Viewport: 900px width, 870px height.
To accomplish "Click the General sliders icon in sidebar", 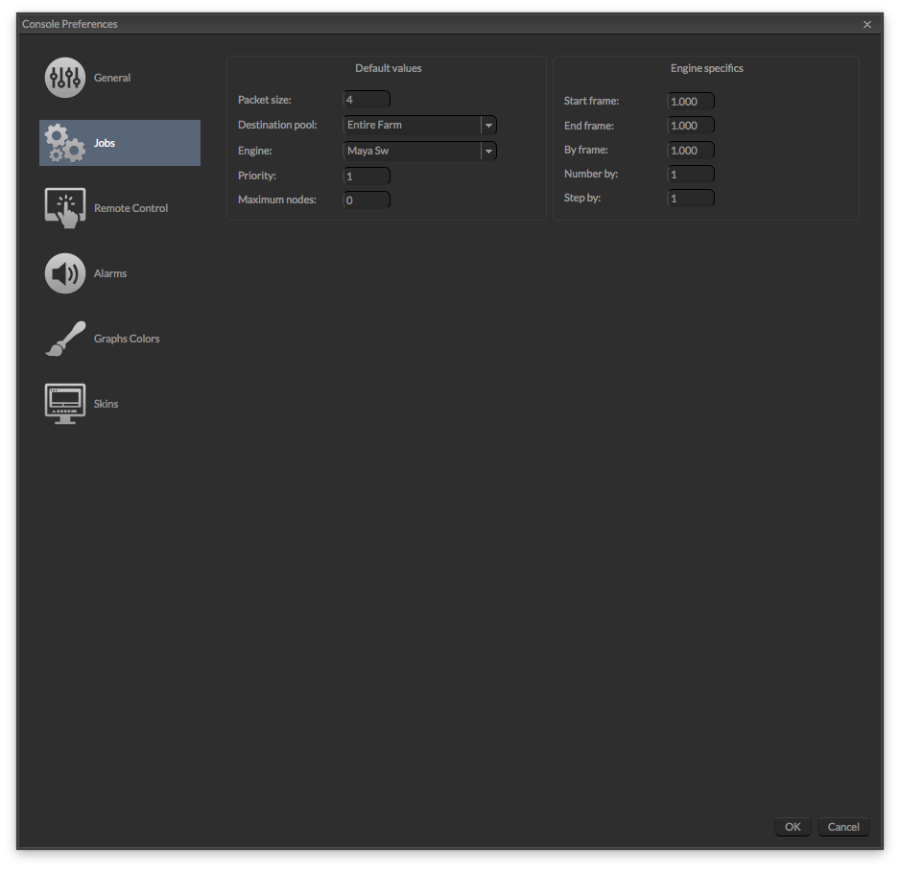I will (64, 77).
